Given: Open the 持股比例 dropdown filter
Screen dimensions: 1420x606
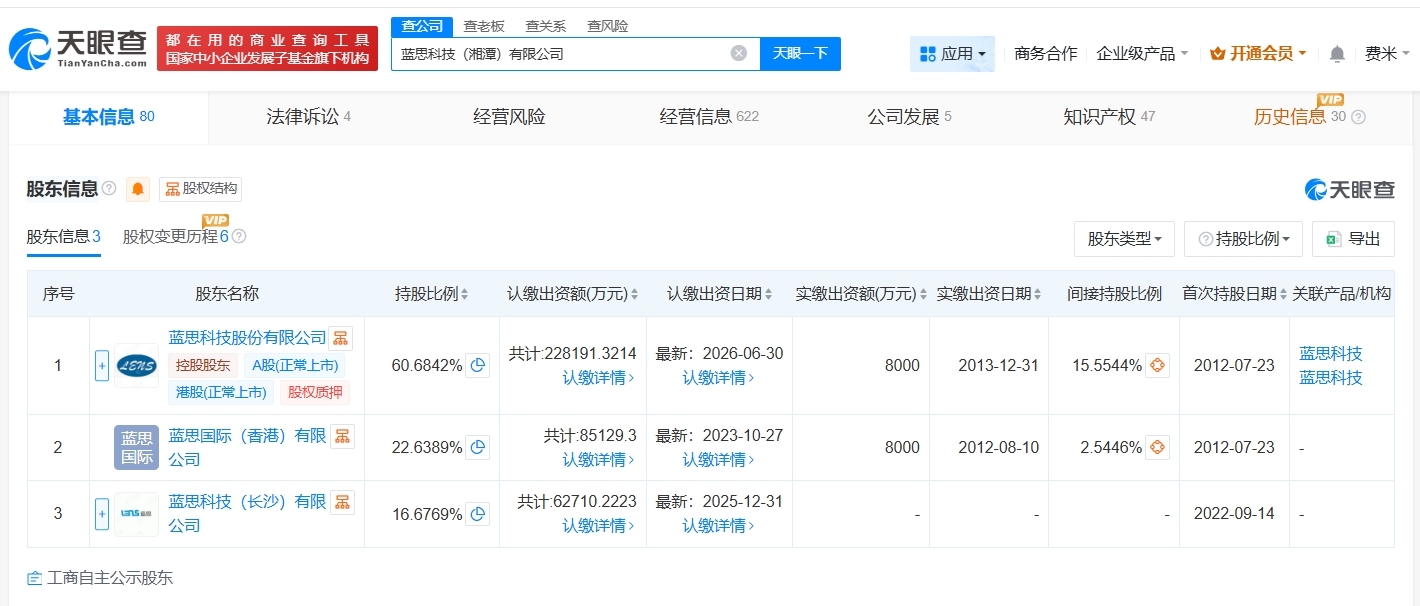Looking at the screenshot, I should [x=1243, y=239].
